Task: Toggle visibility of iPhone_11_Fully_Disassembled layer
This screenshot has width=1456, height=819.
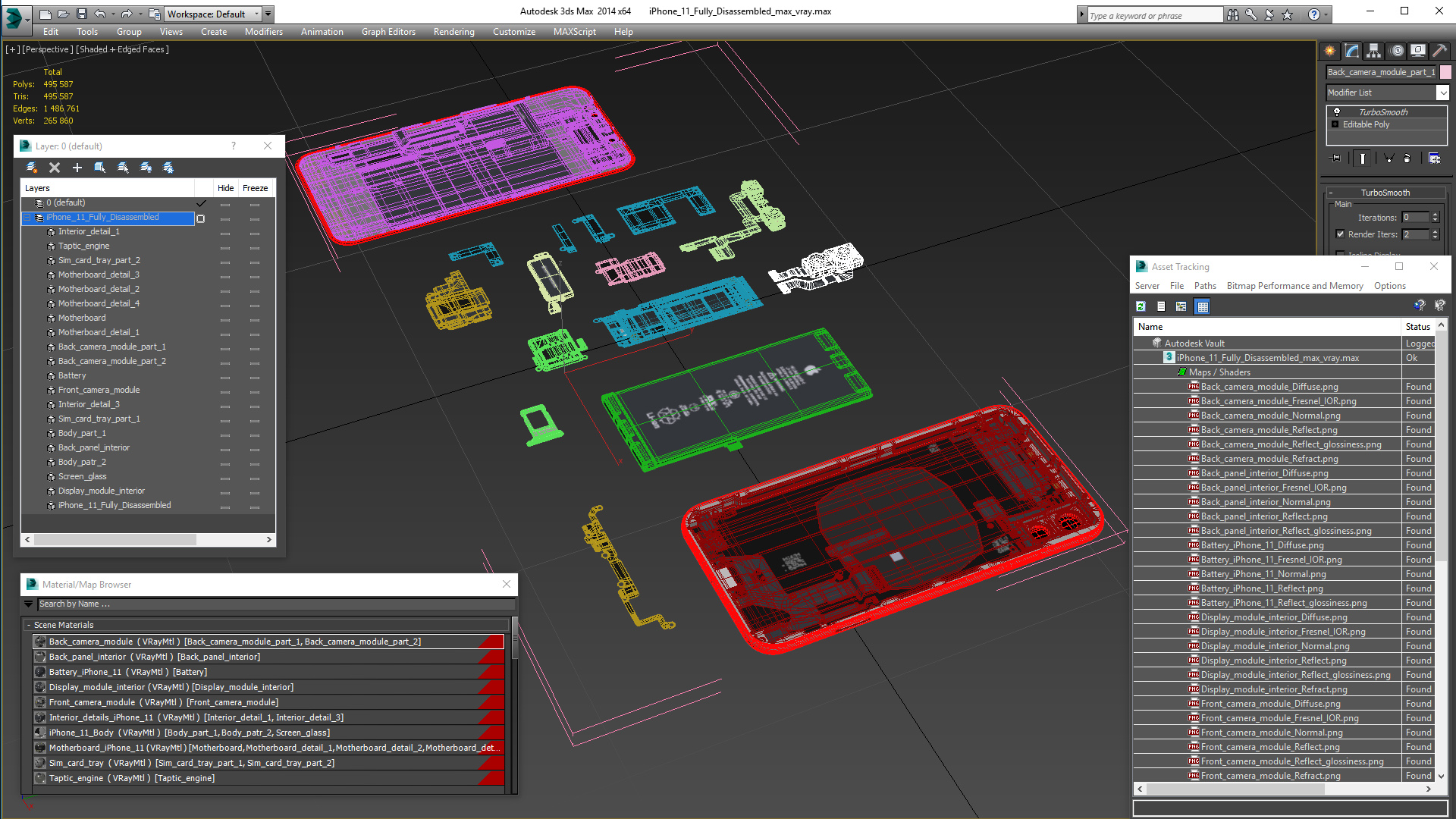Action: tap(225, 217)
